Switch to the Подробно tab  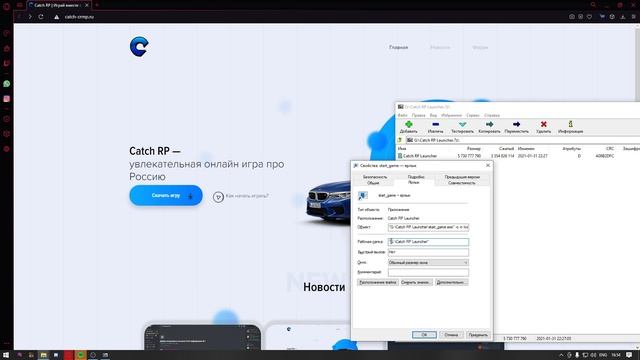pos(416,177)
